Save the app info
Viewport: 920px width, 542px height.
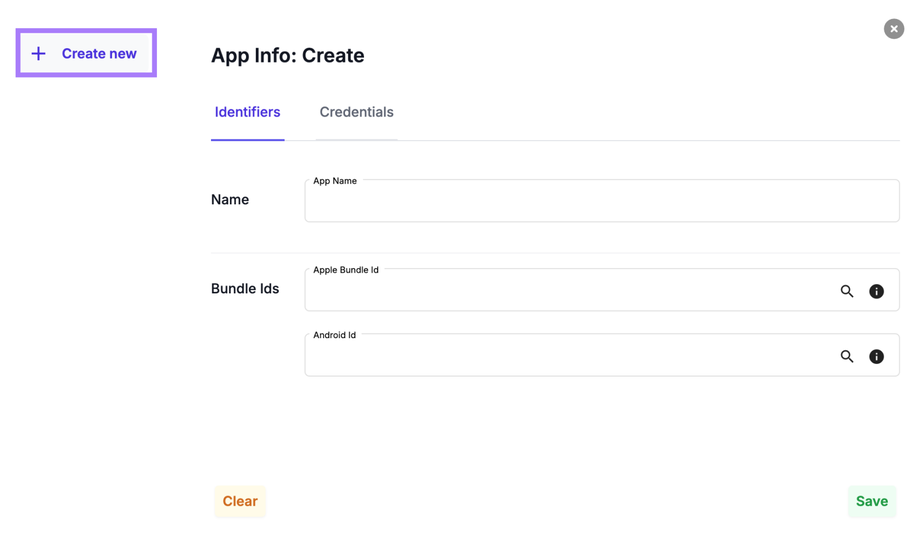point(871,501)
